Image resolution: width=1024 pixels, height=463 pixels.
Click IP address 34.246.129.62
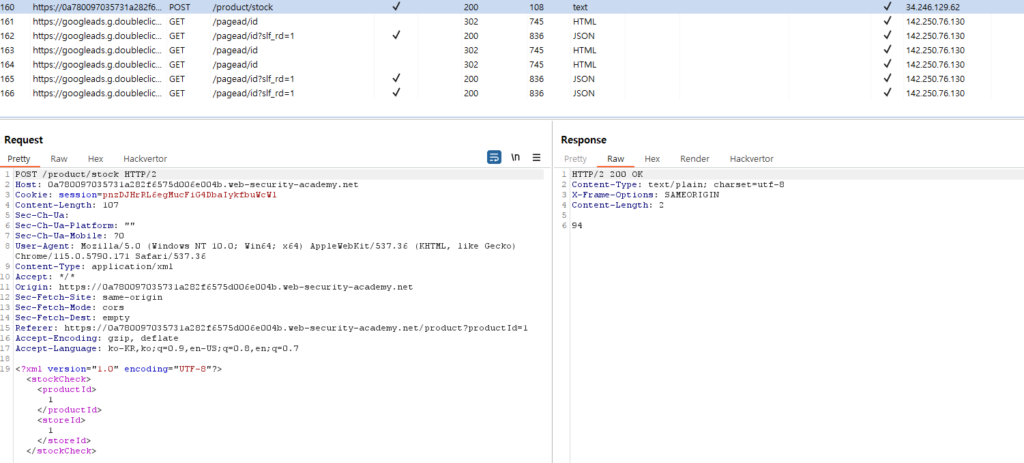tap(935, 7)
